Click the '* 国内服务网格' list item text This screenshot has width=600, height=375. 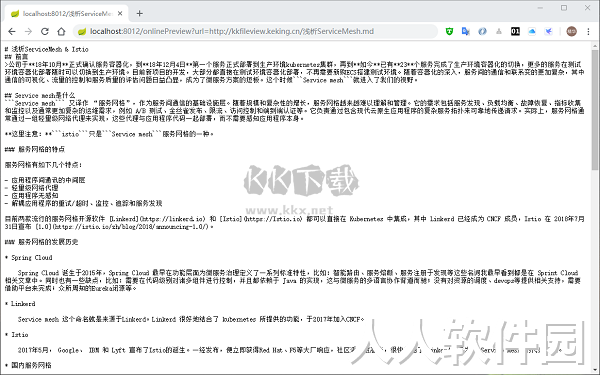click(x=28, y=365)
